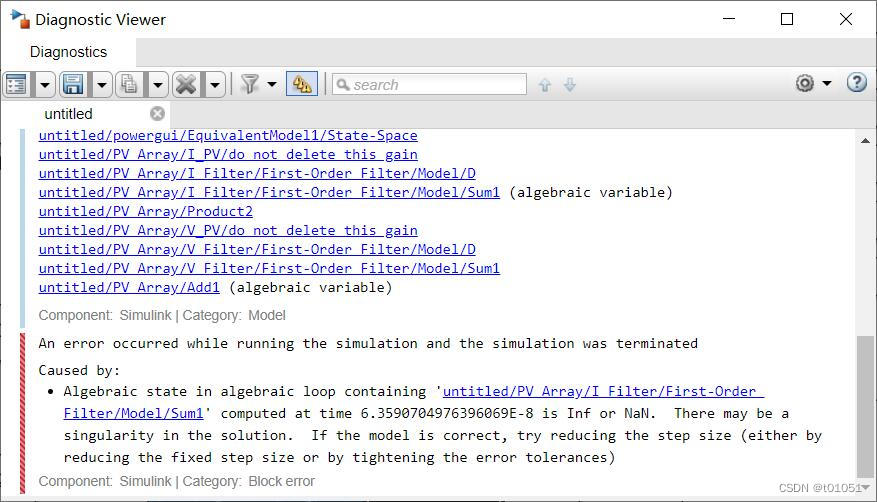
Task: Toggle the warning grouping highlighted button
Action: [302, 84]
